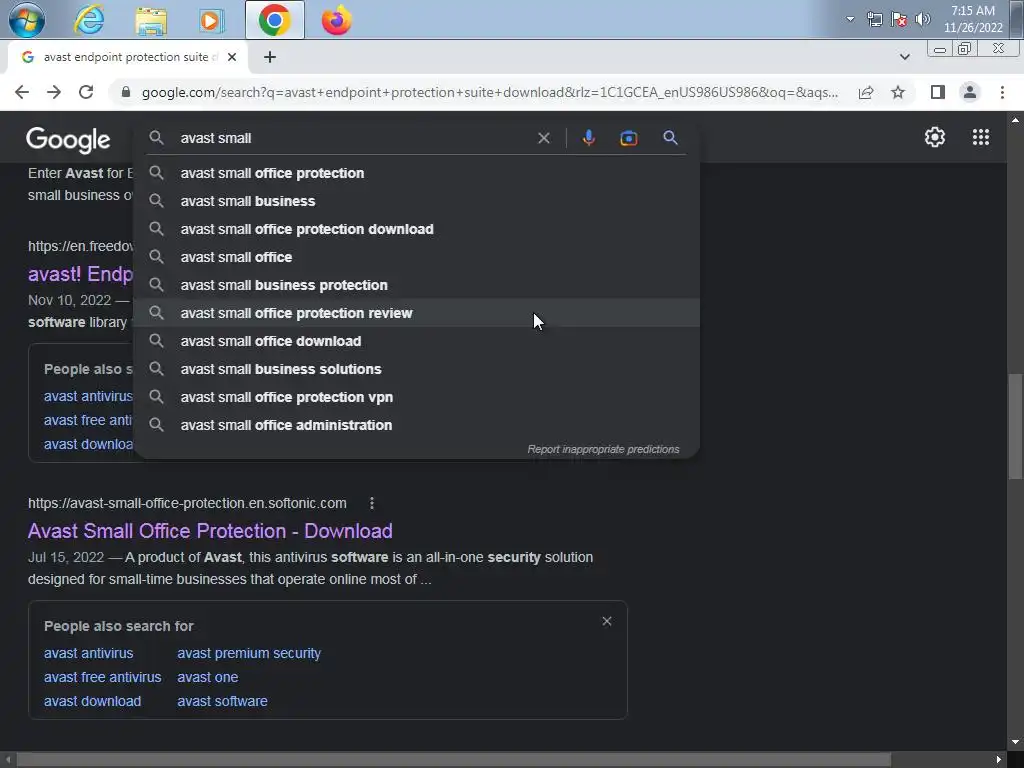The width and height of the screenshot is (1024, 768).
Task: Click the vertical scrollbar down arrow
Action: 1015,742
